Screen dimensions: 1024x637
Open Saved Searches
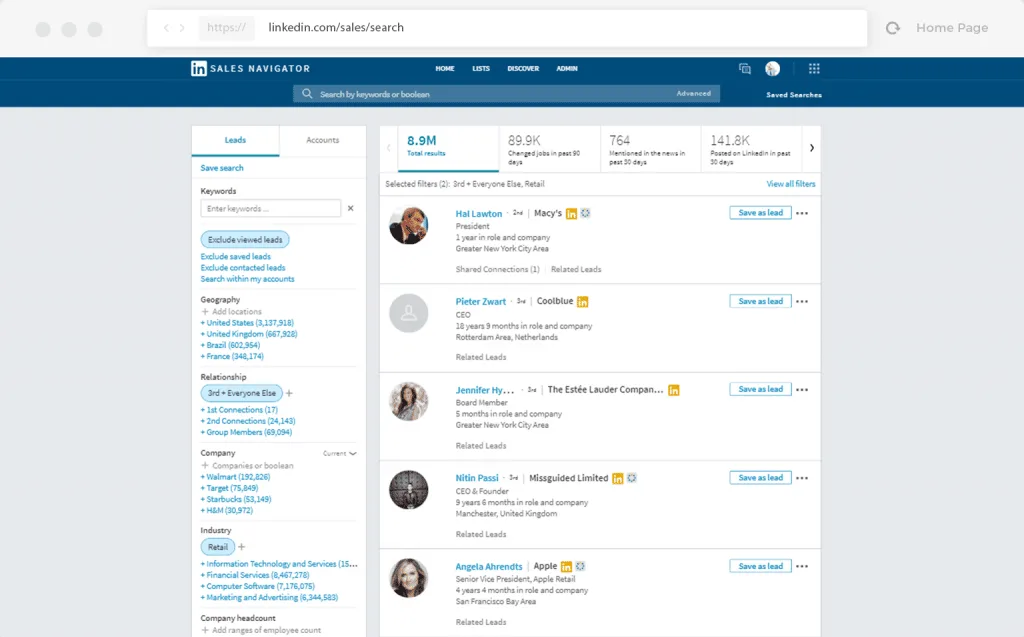793,95
